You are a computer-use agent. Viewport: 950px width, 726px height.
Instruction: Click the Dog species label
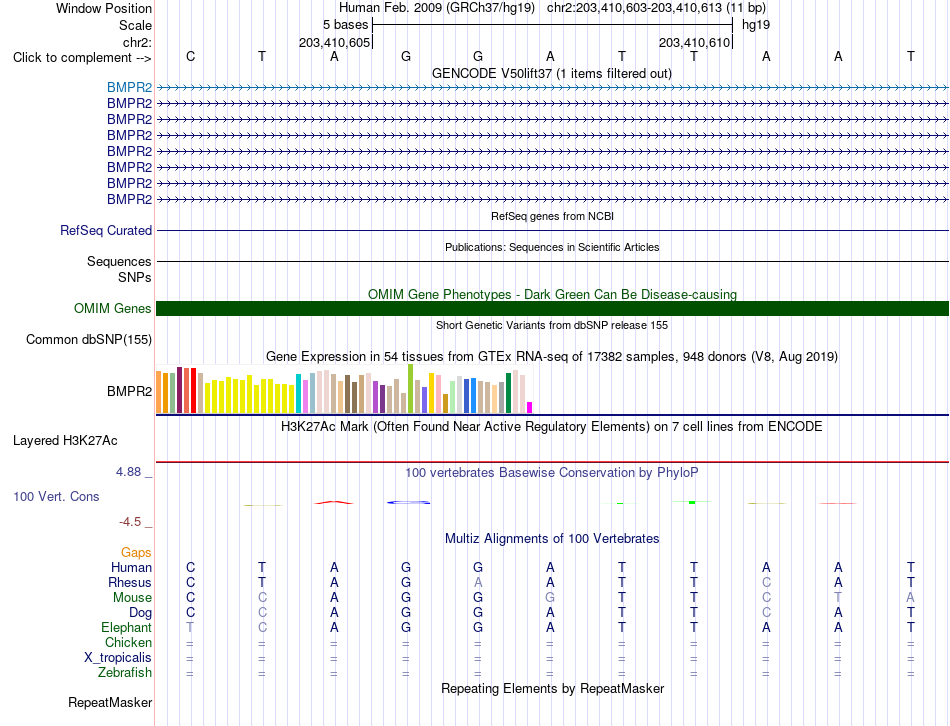(x=141, y=613)
